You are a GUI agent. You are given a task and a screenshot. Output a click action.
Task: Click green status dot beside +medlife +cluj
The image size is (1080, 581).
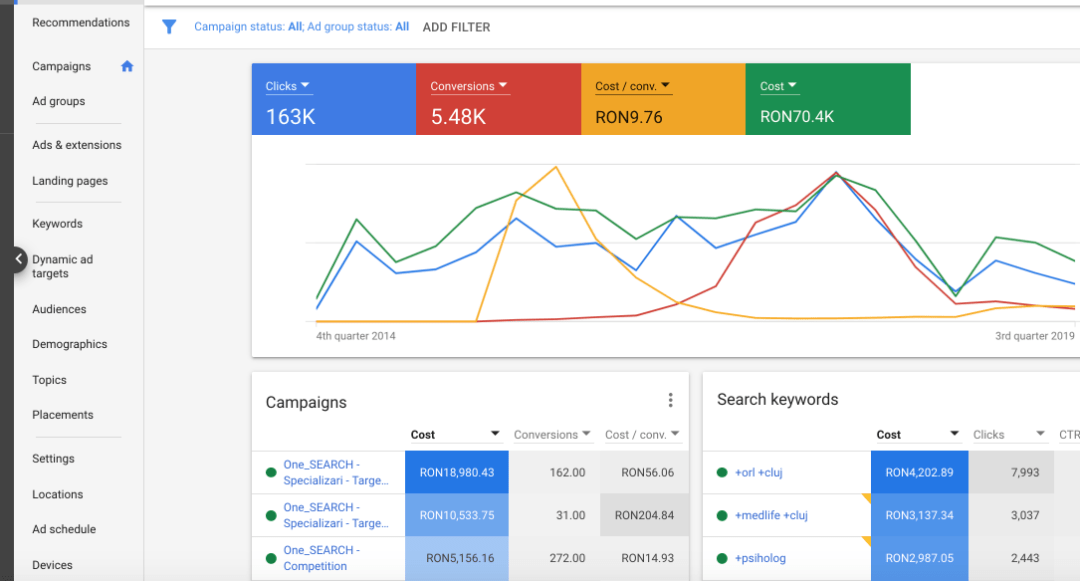[722, 515]
